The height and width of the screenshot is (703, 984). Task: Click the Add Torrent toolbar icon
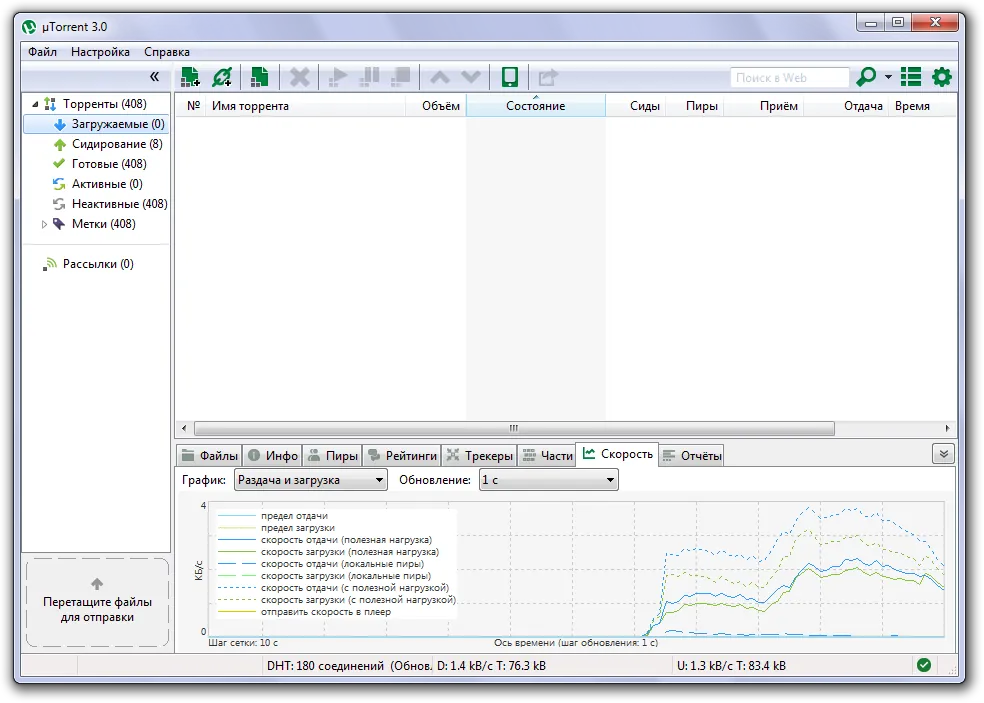[190, 77]
